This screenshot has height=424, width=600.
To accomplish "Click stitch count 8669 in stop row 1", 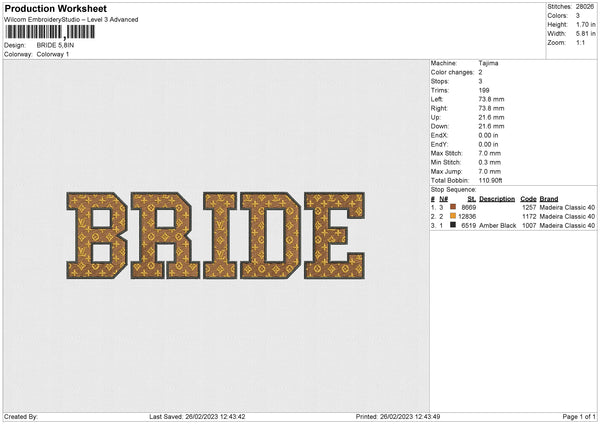I will [469, 207].
